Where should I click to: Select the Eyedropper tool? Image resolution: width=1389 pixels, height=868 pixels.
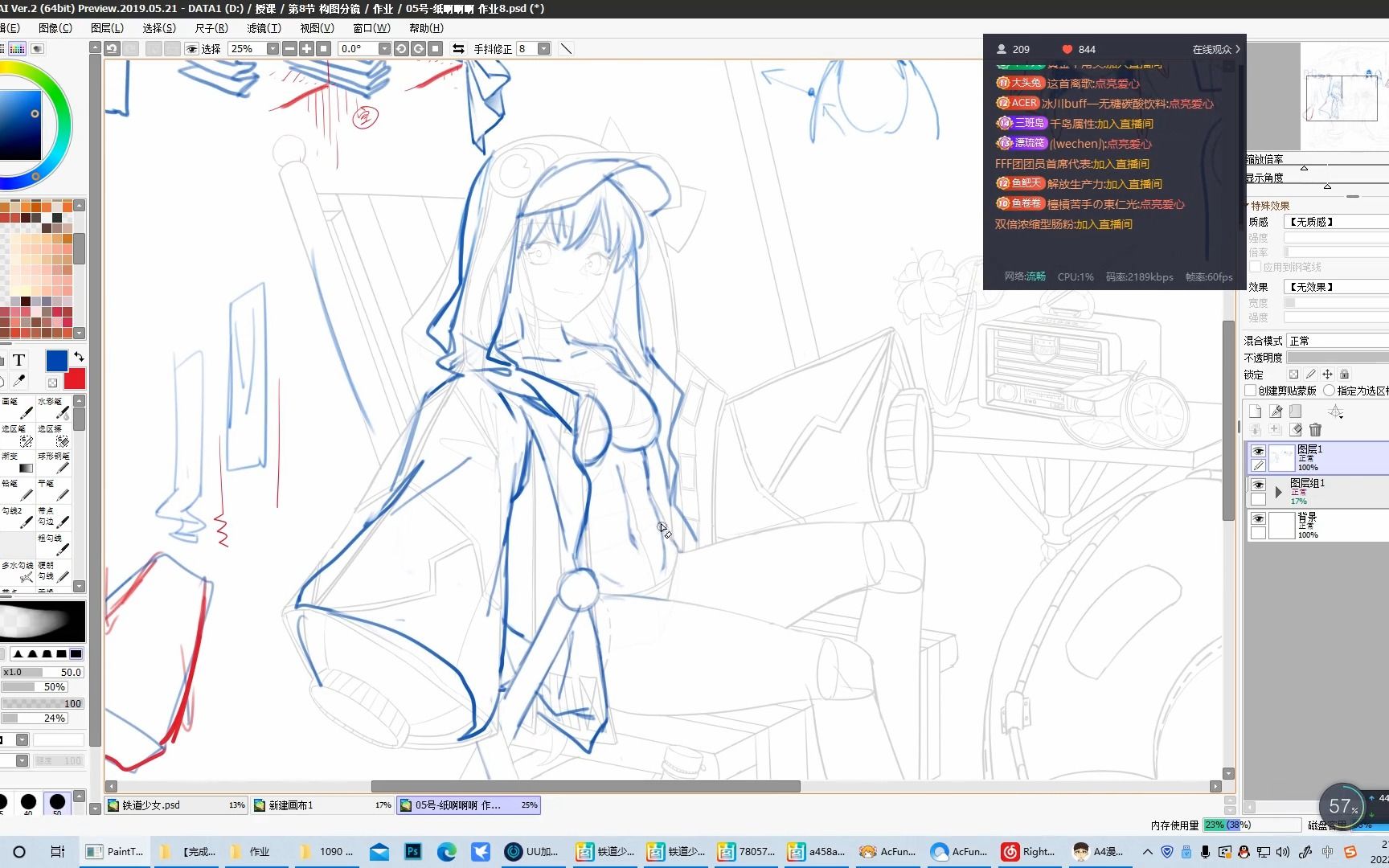click(x=19, y=381)
